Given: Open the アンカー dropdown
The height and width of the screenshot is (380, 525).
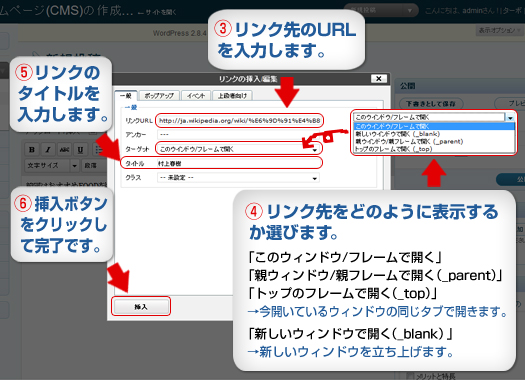Looking at the screenshot, I should (238, 135).
